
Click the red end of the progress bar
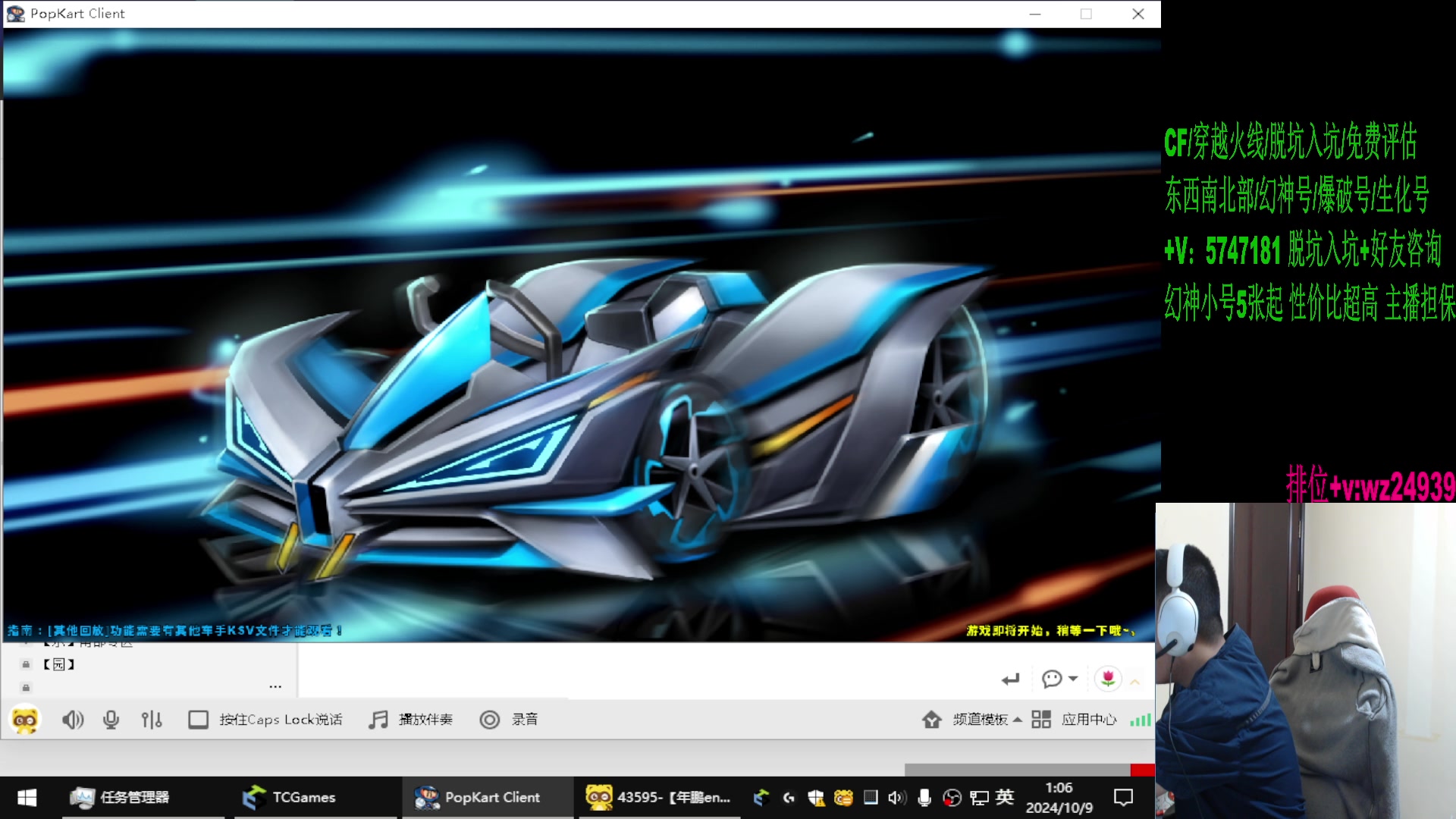(1143, 770)
